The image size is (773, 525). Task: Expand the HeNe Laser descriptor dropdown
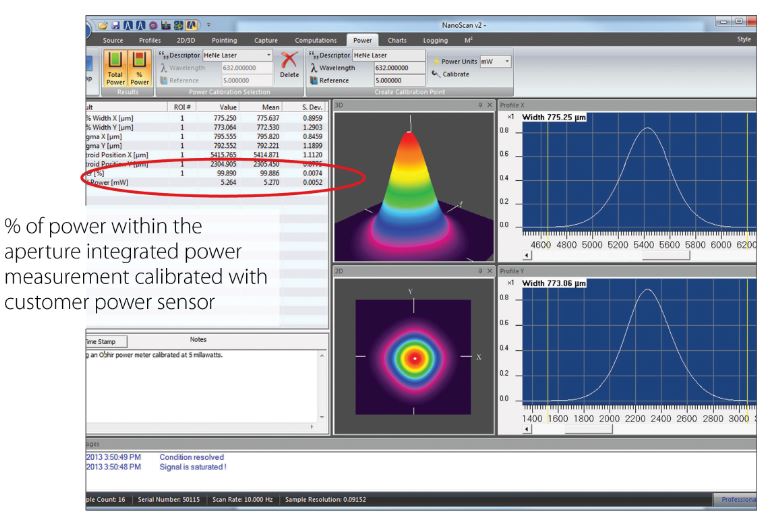click(x=268, y=55)
